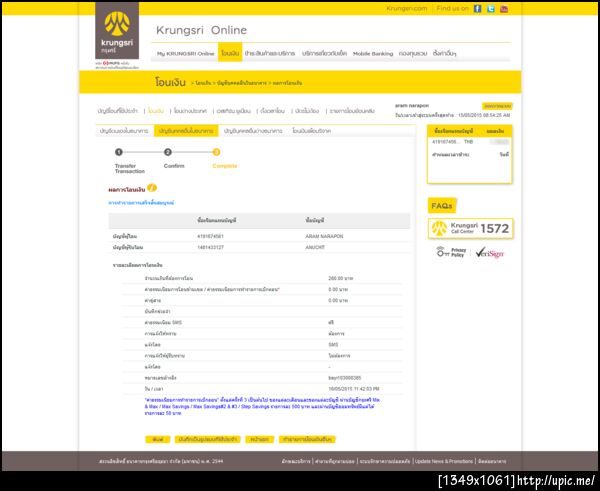This screenshot has height=491, width=600.
Task: Open the Facebook icon in the top bar
Action: pos(477,9)
